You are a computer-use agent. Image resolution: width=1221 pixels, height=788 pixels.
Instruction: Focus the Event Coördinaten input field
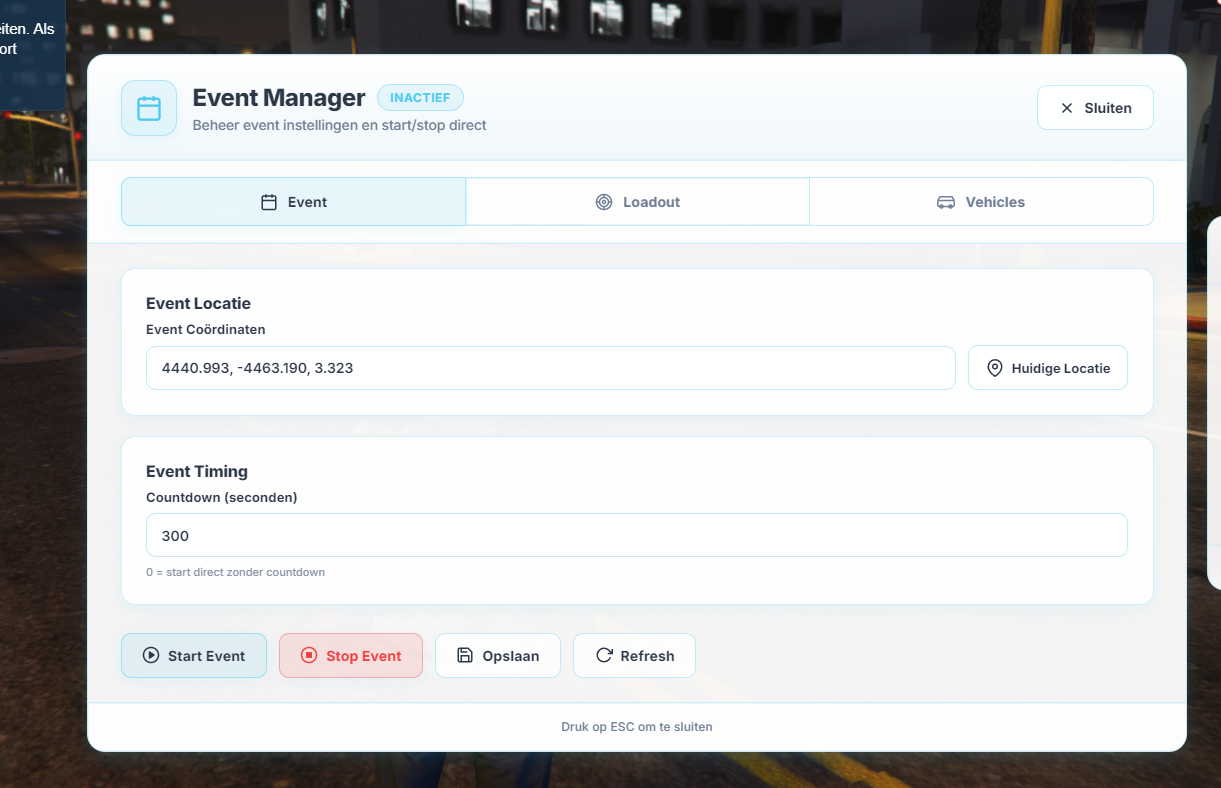[550, 368]
